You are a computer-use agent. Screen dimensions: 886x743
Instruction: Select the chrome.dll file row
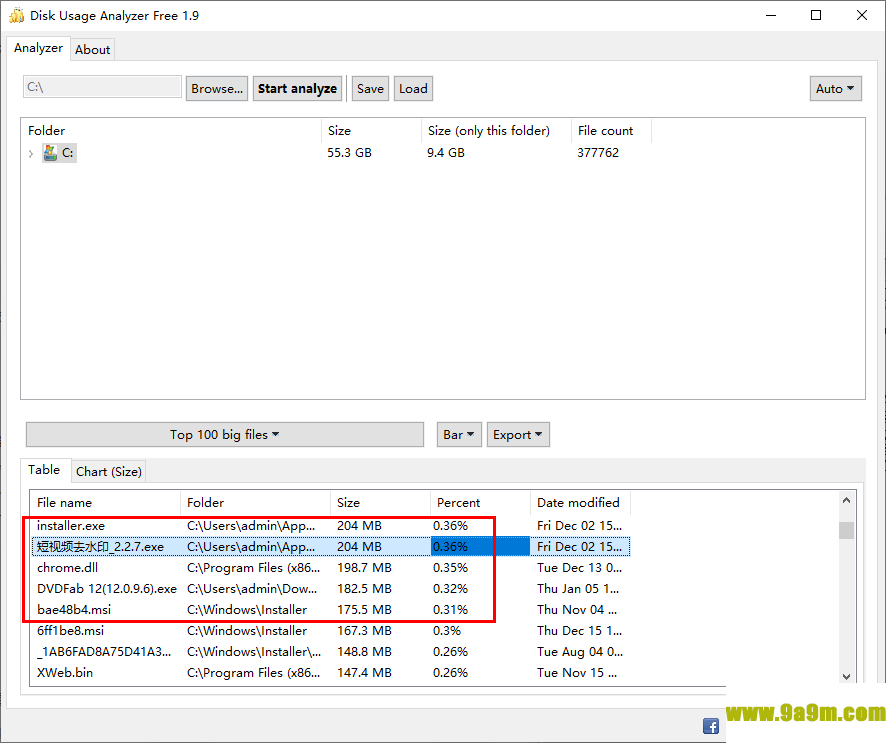(331, 567)
